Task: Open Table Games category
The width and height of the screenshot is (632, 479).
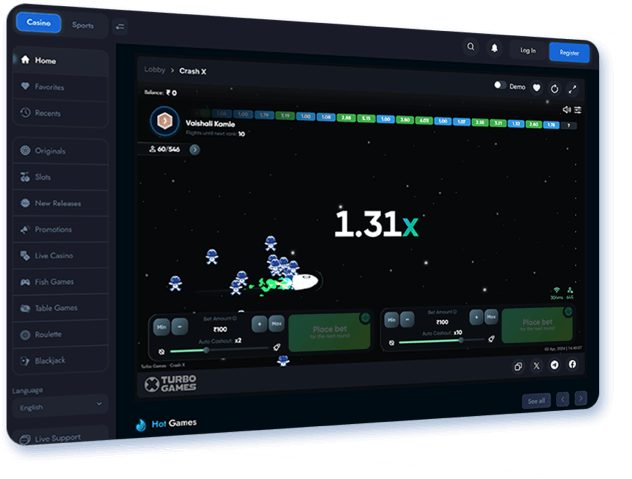Action: click(60, 308)
